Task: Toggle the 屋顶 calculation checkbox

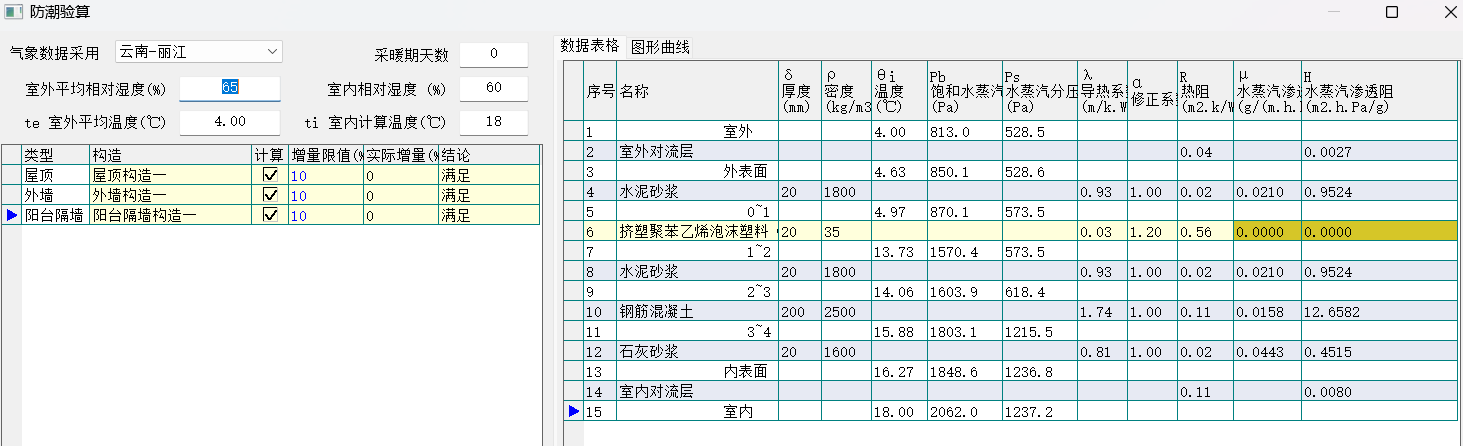Action: (x=269, y=175)
